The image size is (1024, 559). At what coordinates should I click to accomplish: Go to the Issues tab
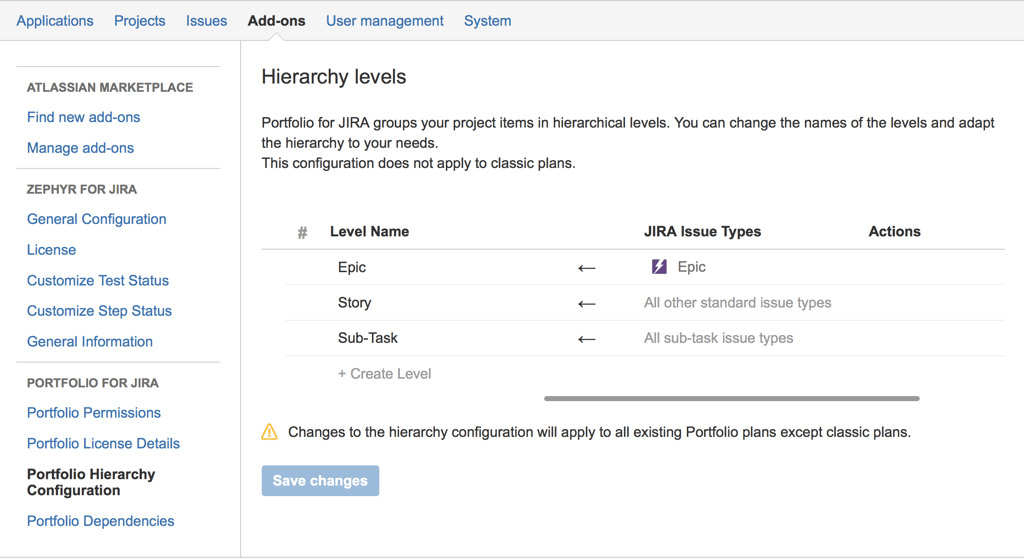coord(206,21)
